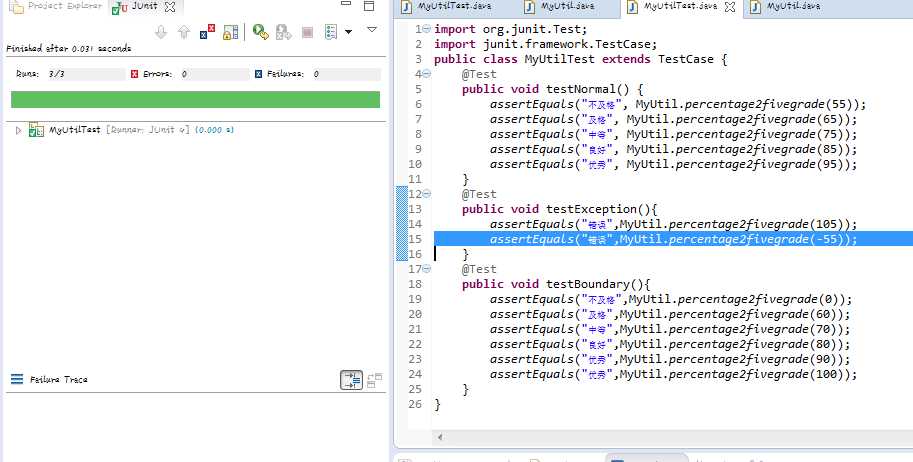Click 'public void testException()' method line
The height and width of the screenshot is (462, 913).
tap(560, 209)
